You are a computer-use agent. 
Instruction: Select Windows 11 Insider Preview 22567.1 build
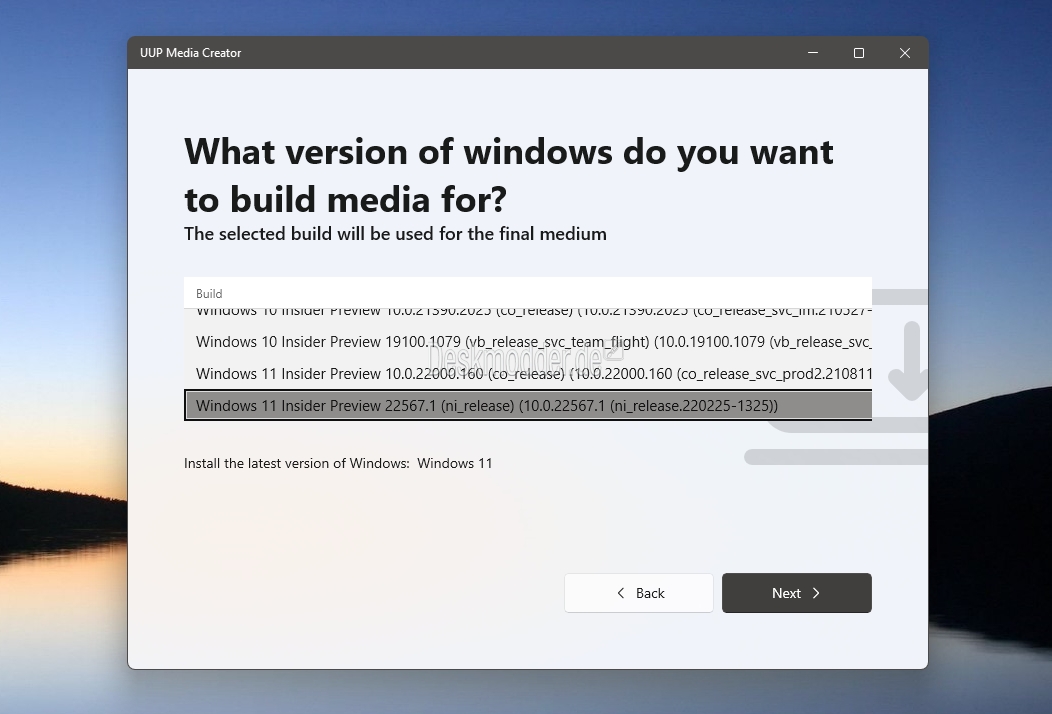528,405
